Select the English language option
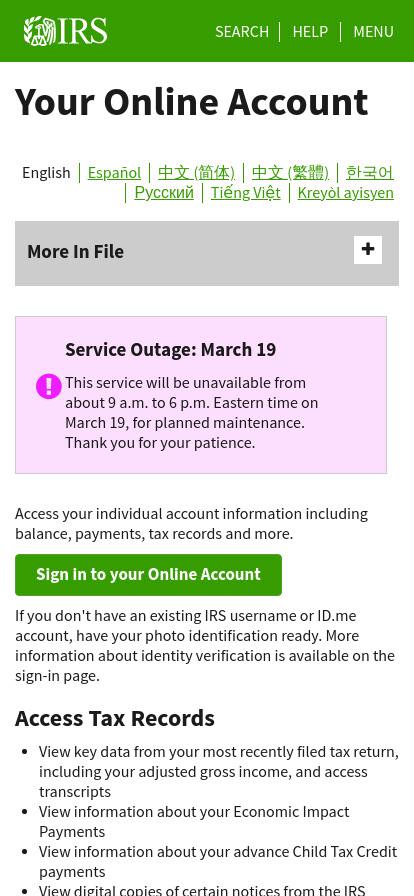Image resolution: width=414 pixels, height=896 pixels. tap(46, 173)
